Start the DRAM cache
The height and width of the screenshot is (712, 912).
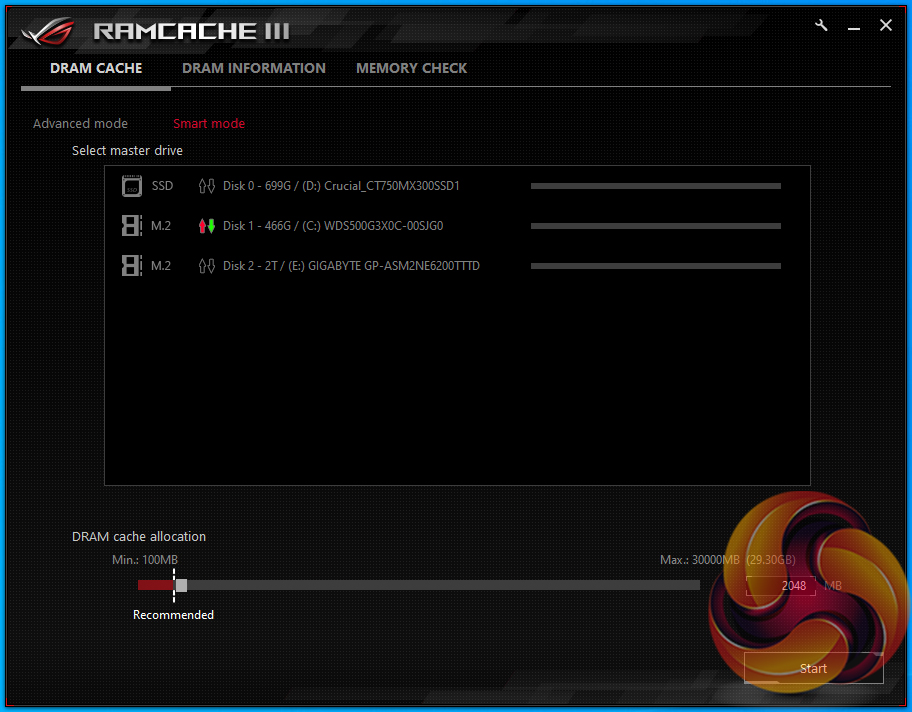point(813,668)
